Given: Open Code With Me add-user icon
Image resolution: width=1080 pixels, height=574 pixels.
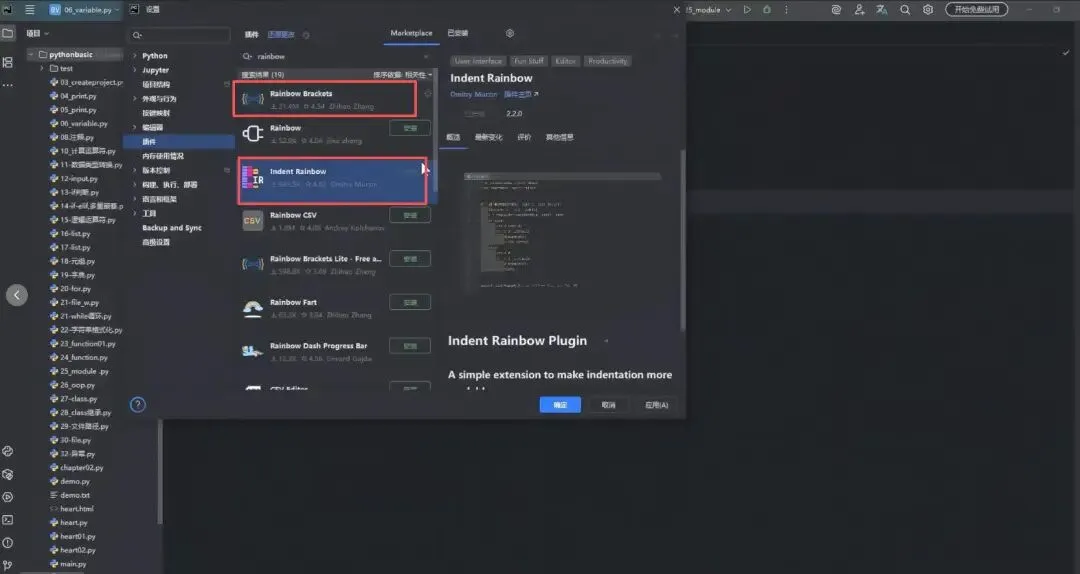Looking at the screenshot, I should [859, 10].
